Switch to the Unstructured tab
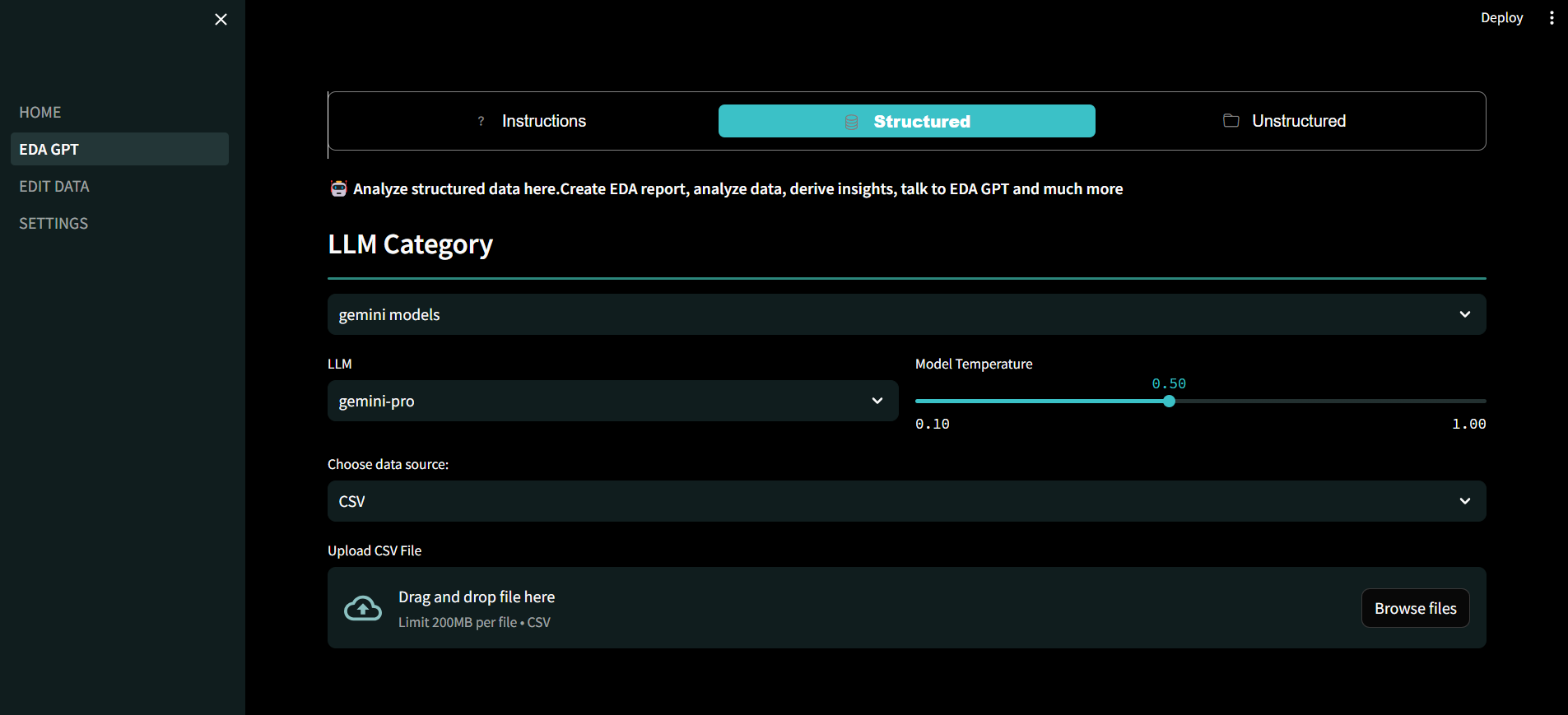 1284,121
